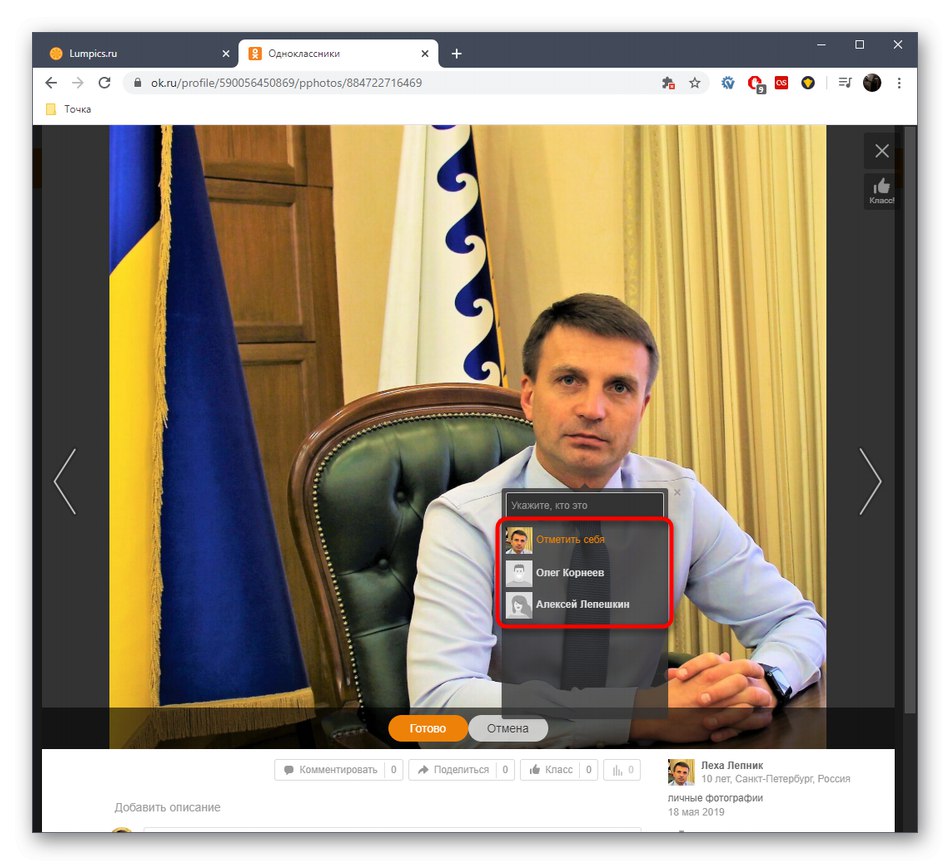Click the bar-chart photo statistics icon
950x865 pixels.
[616, 770]
